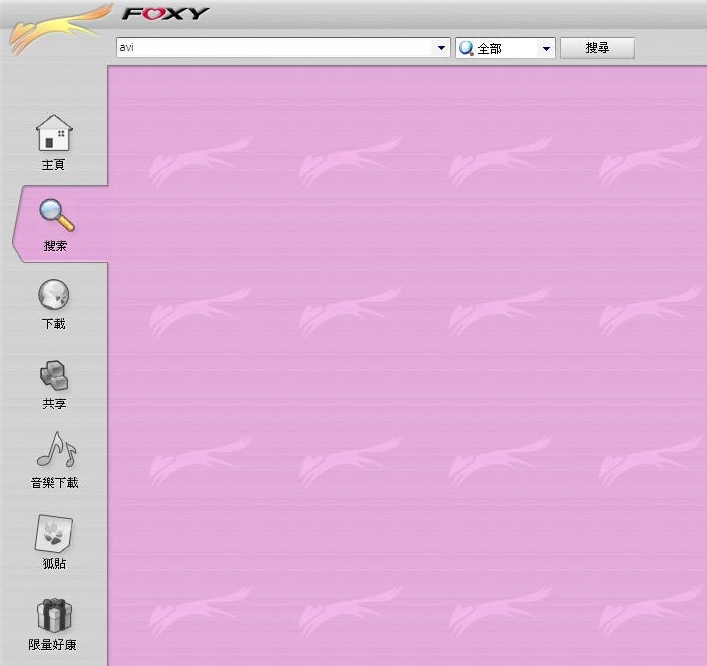
Task: Click the 狐貼 sticker icon
Action: (54, 534)
